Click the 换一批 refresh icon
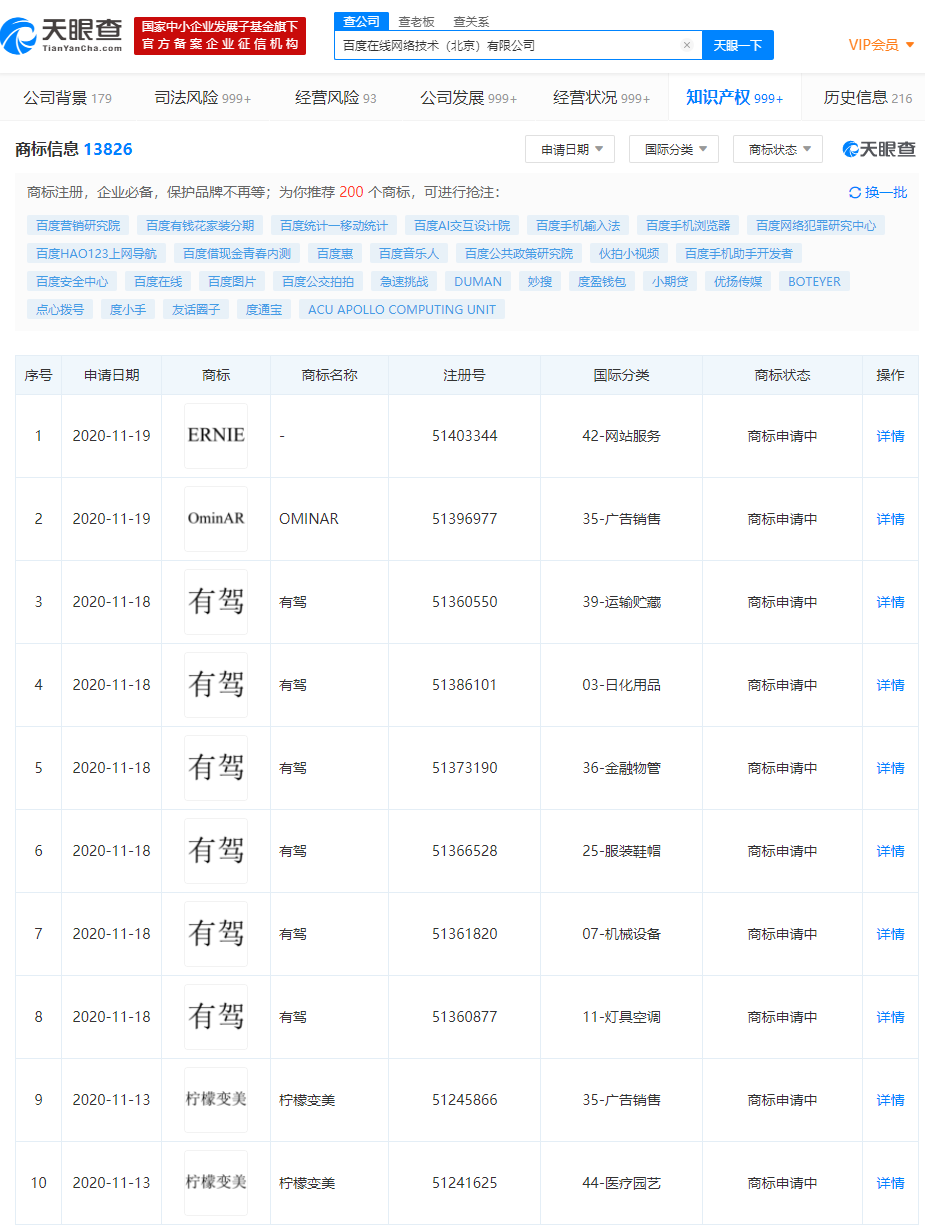The image size is (925, 1229). coord(855,193)
